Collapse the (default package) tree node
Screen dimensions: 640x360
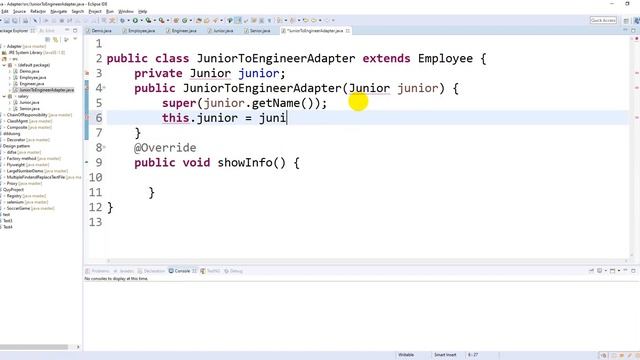coord(4,65)
